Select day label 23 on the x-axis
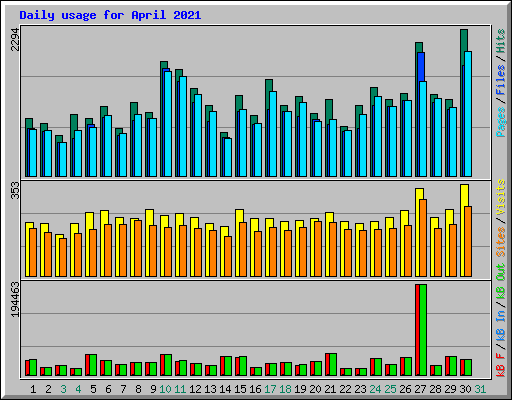 [360, 389]
